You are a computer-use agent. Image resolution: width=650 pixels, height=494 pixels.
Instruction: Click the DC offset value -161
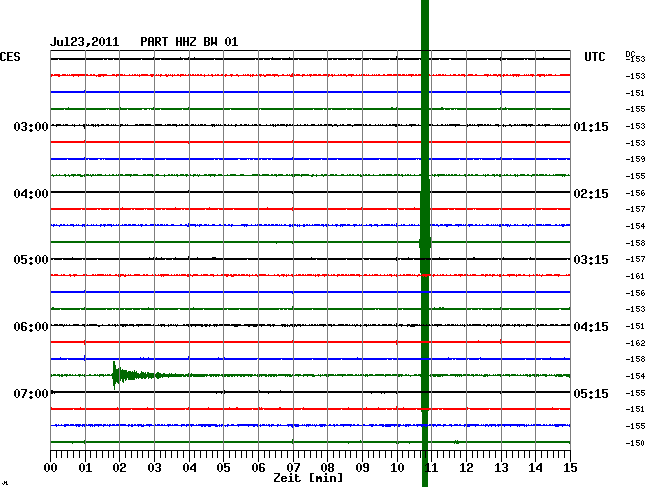pyautogui.click(x=634, y=276)
